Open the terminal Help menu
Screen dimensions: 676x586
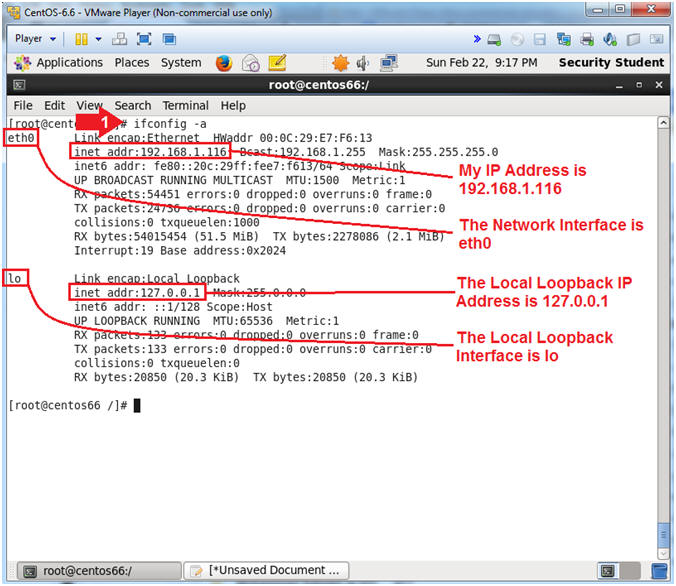tap(233, 106)
